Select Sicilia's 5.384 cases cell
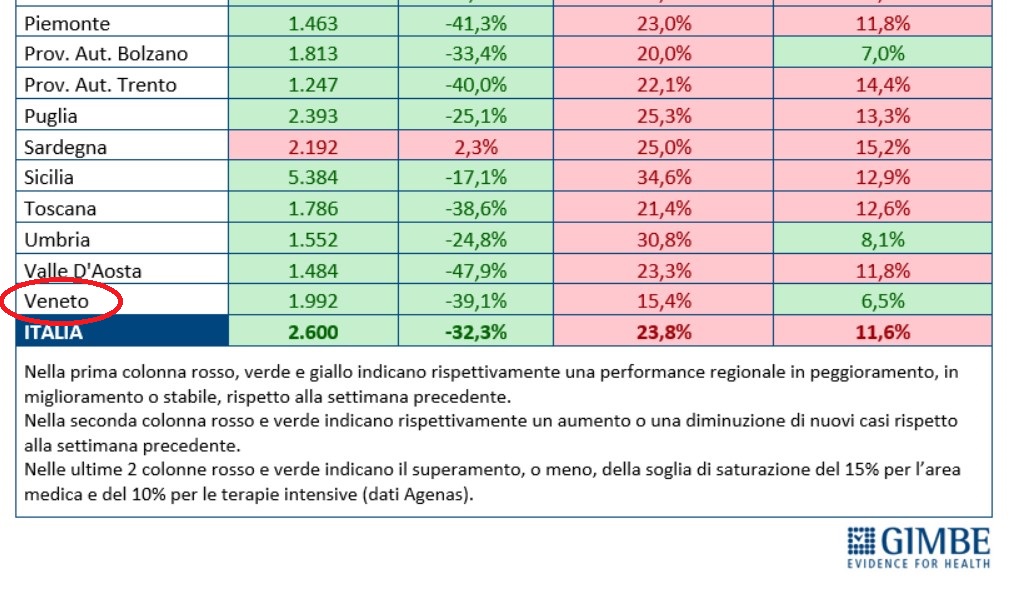 (313, 178)
